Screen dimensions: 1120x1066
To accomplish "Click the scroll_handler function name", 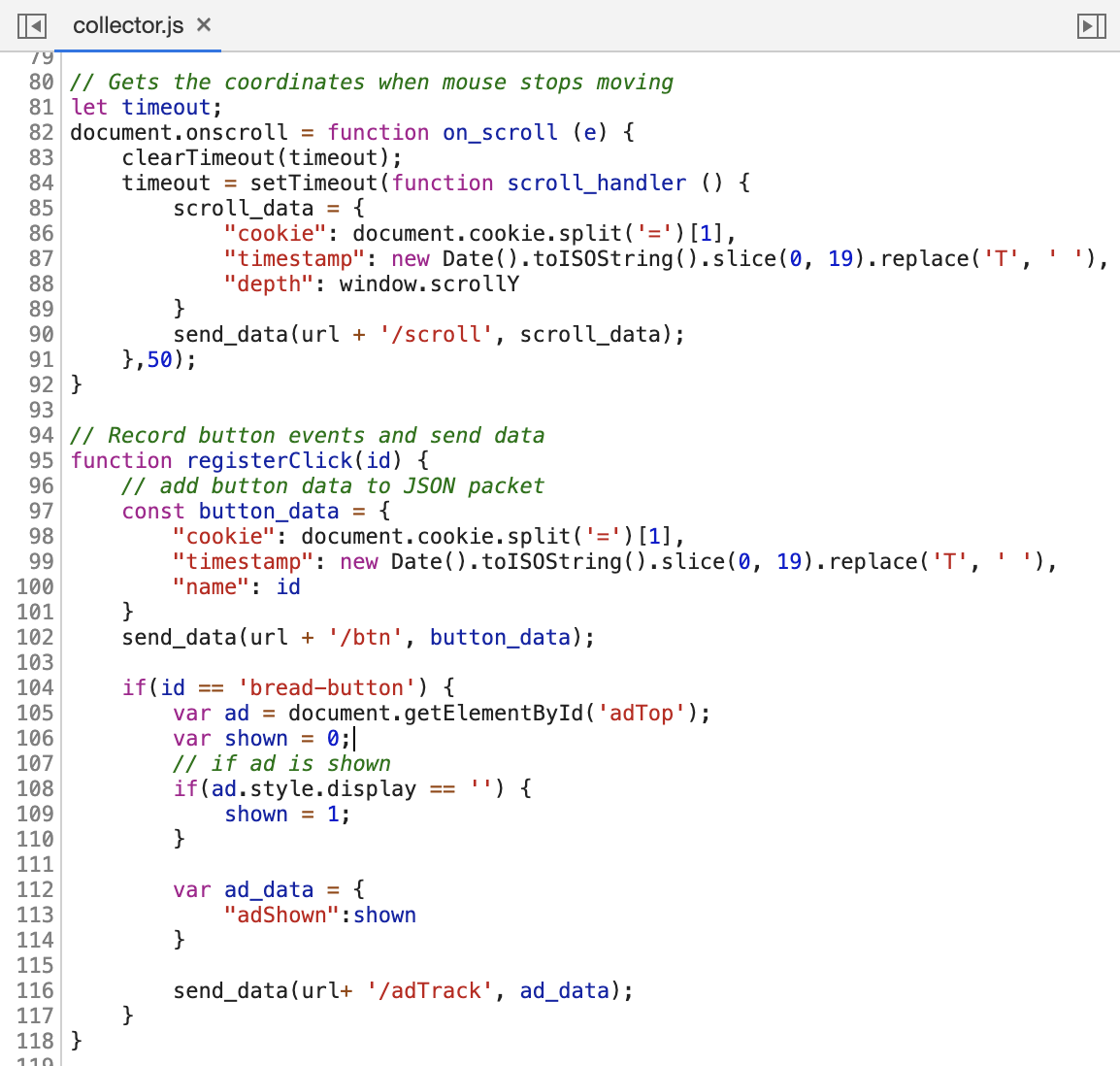I will coord(596,183).
